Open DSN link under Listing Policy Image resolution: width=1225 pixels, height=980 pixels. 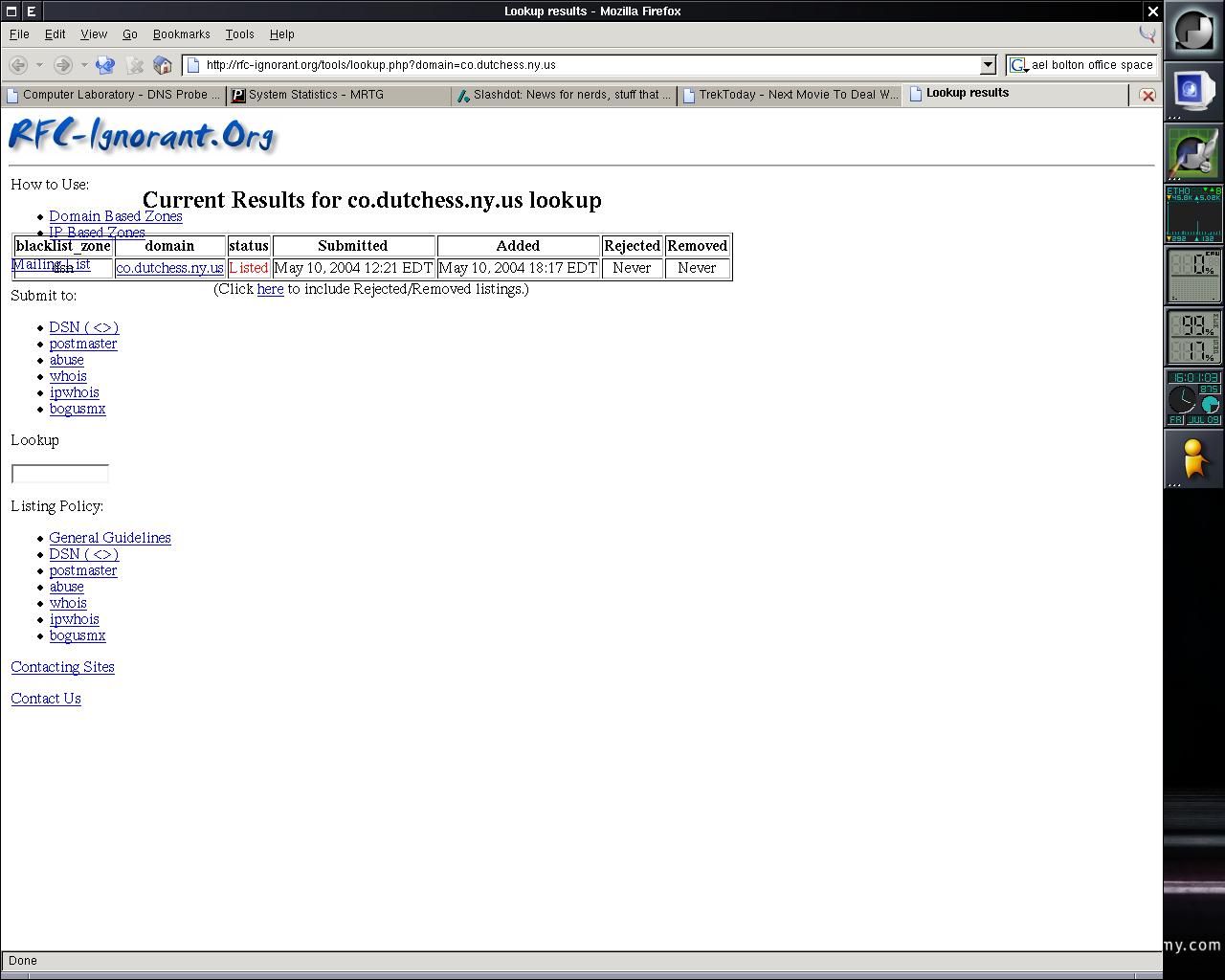point(84,554)
